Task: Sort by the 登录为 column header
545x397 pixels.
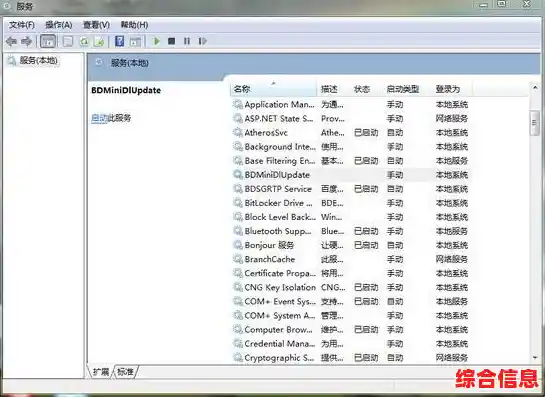Action: click(452, 89)
